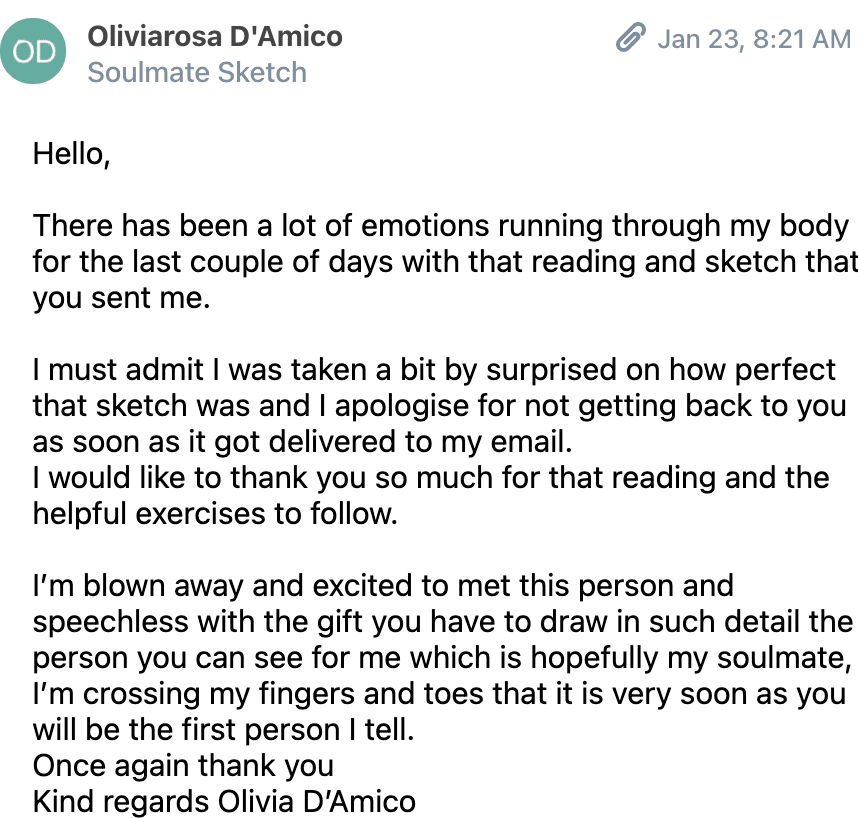Screen dimensions: 858x818
Task: Open the paperclip attachment icon
Action: tap(630, 38)
